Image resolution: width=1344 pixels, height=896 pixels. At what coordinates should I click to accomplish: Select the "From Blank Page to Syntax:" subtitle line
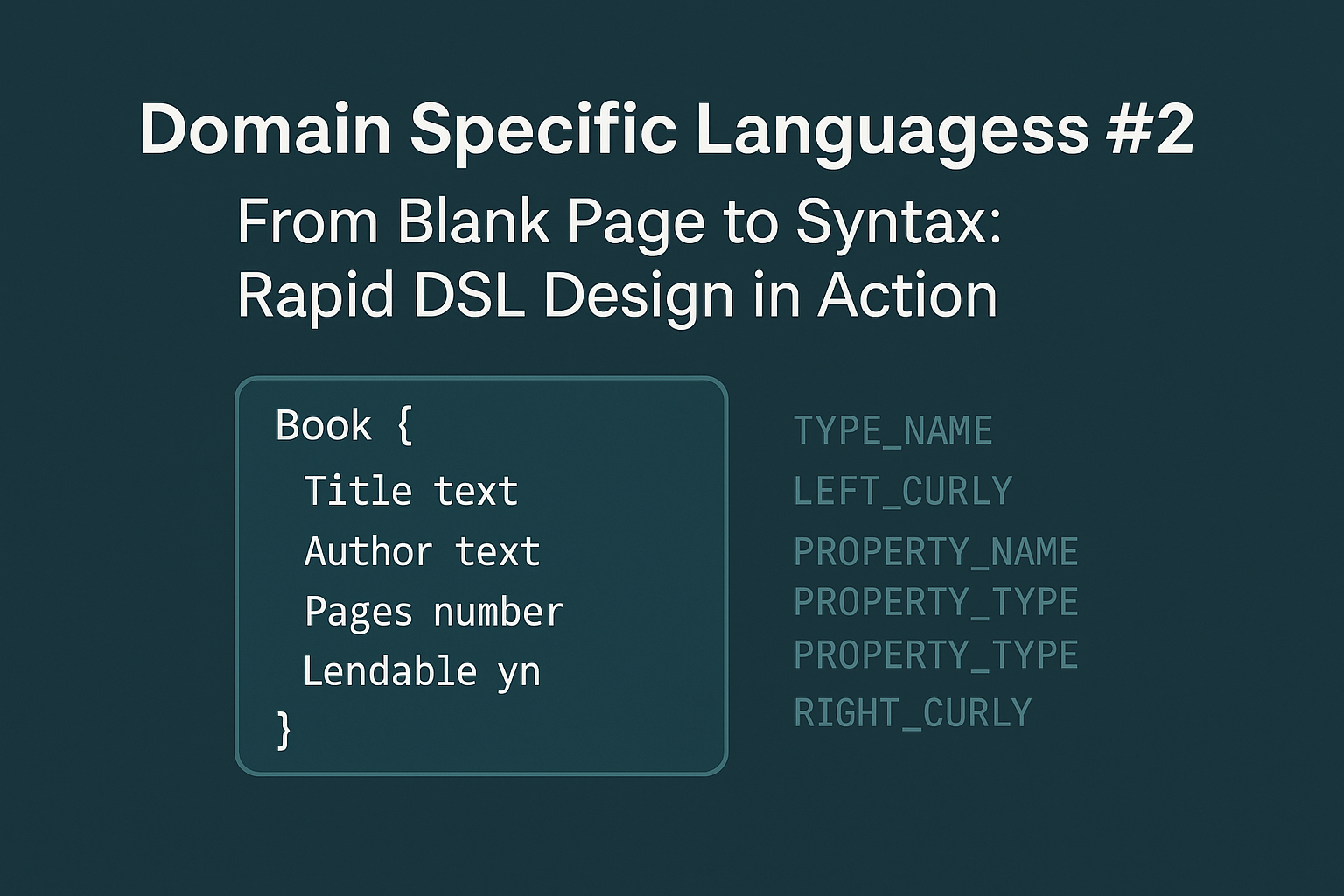click(619, 221)
